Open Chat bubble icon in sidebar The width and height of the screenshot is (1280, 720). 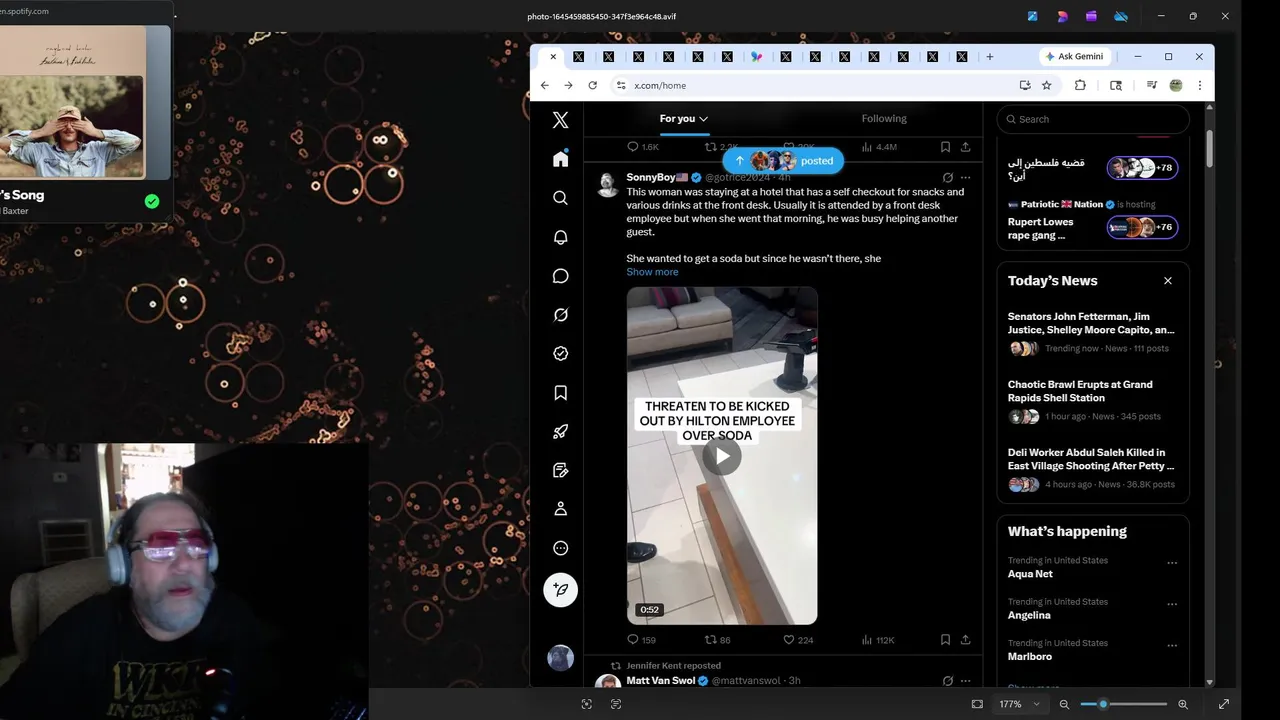coord(560,276)
